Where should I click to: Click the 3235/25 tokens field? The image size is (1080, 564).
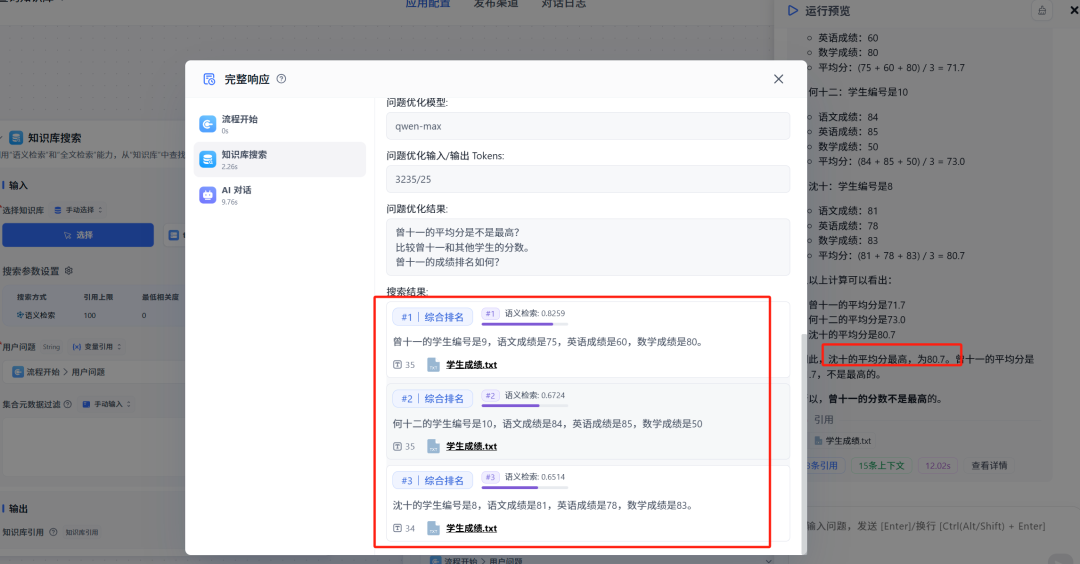588,179
